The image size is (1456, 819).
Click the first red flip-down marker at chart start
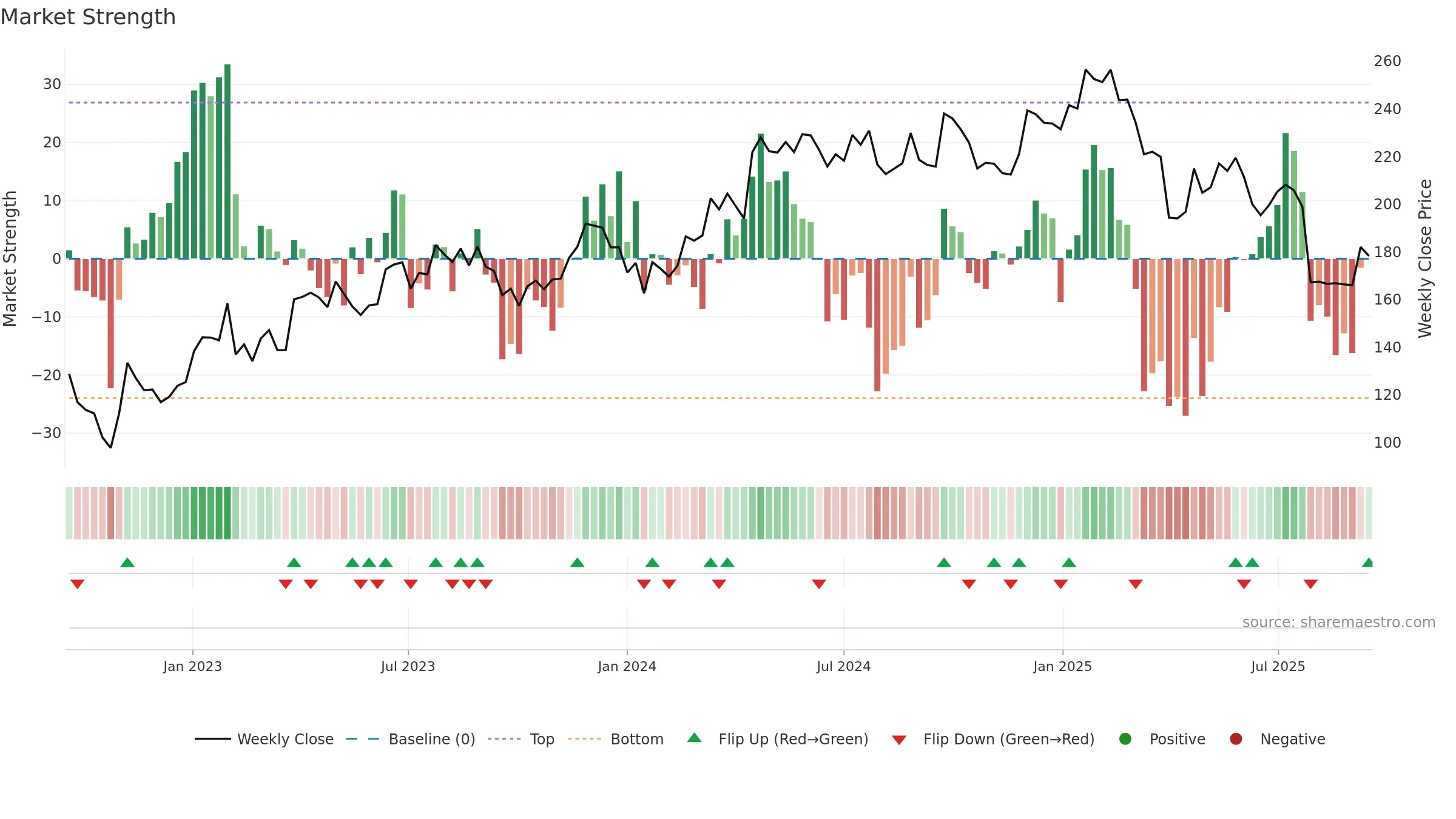(77, 584)
